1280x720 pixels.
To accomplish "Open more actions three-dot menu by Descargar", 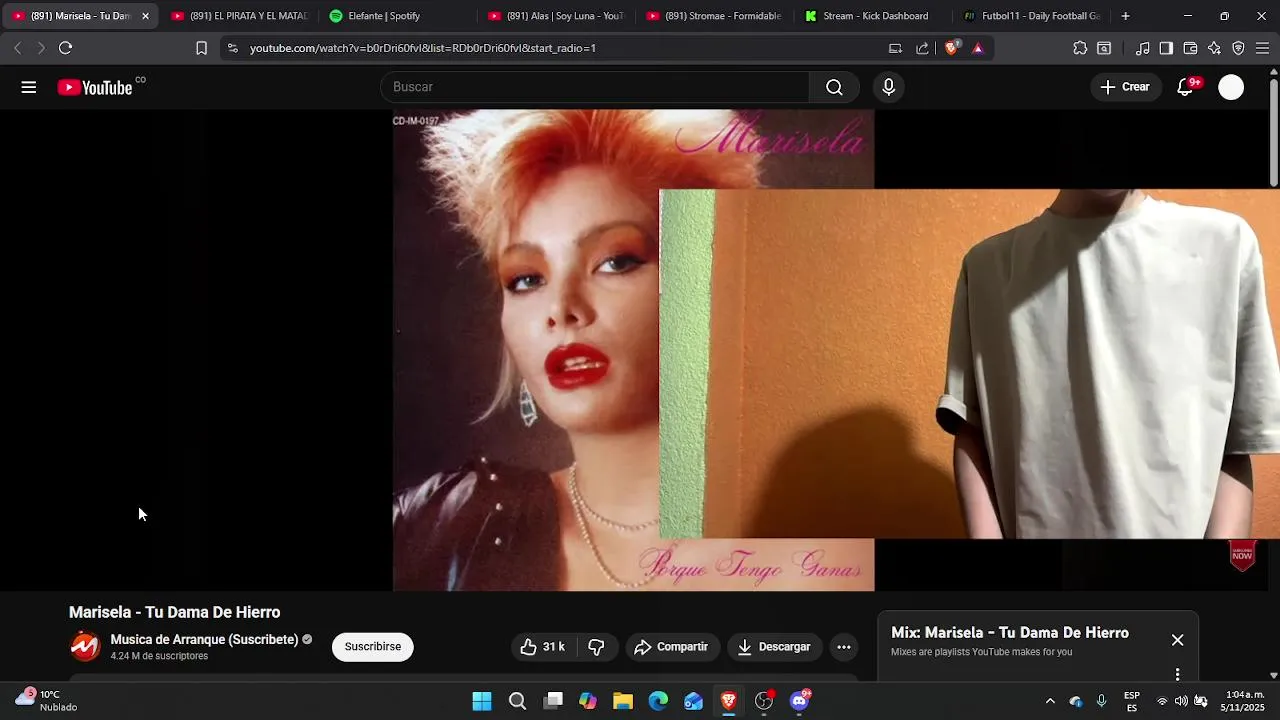I will click(843, 647).
